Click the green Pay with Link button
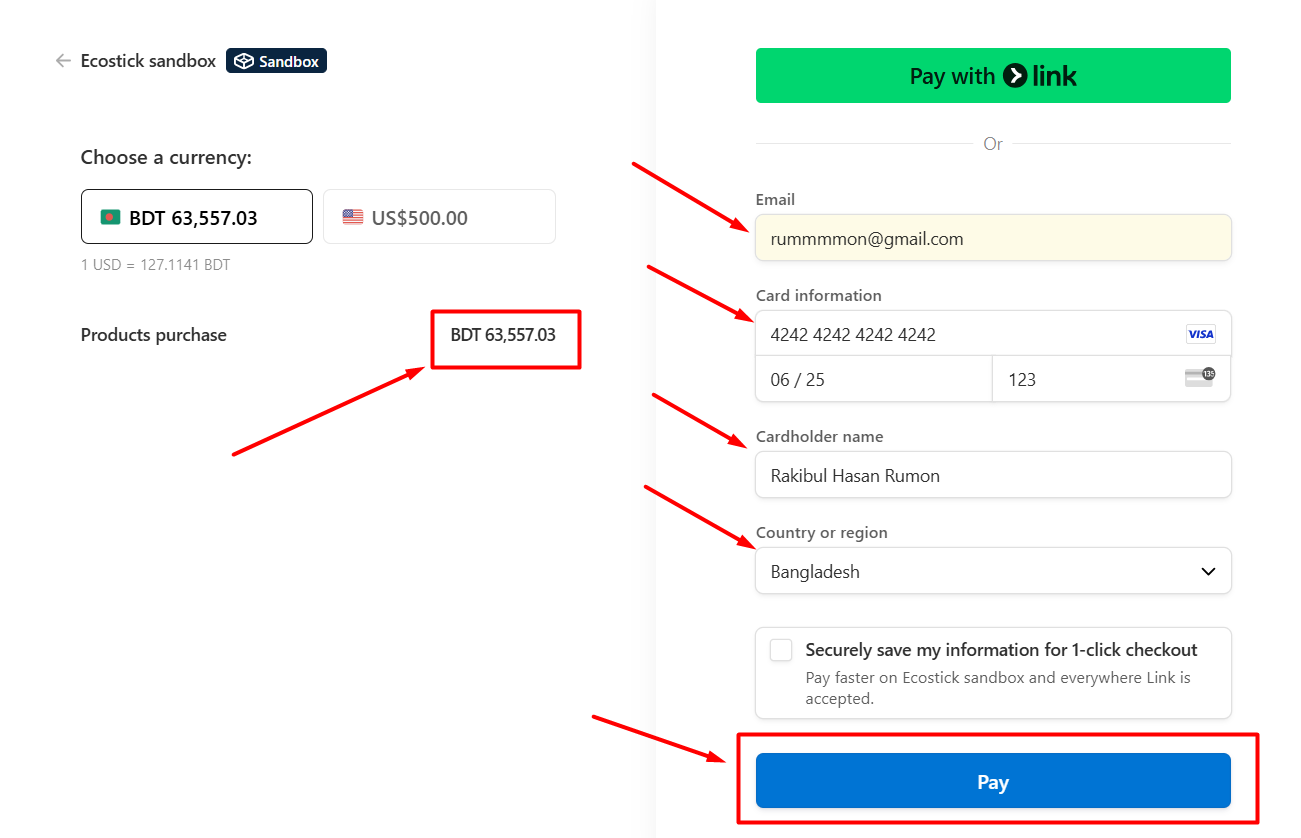The width and height of the screenshot is (1301, 838). [993, 75]
